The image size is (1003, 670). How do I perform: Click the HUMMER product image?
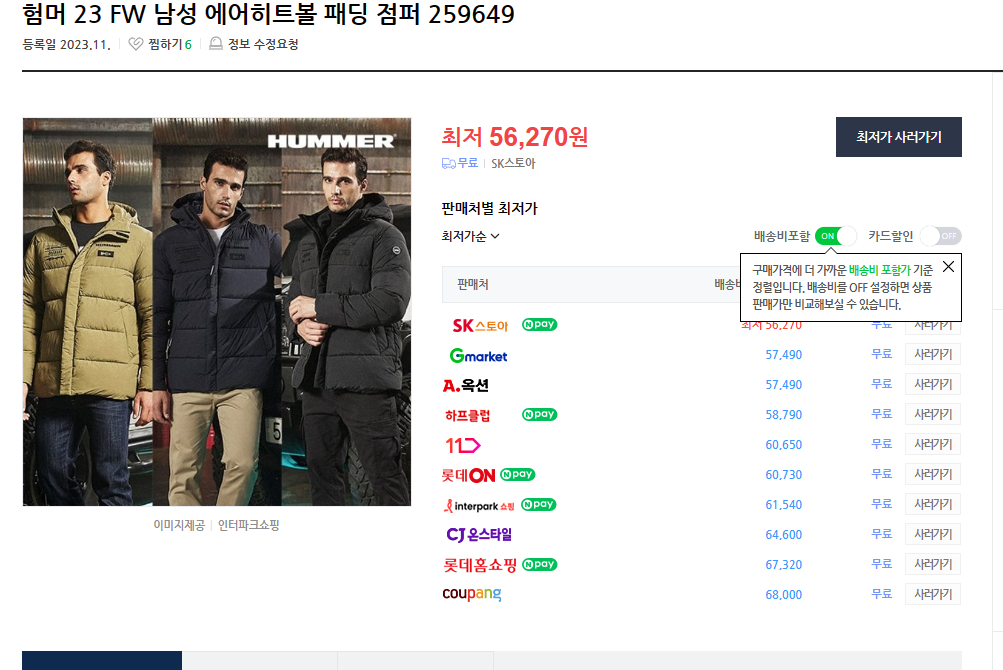tap(217, 312)
